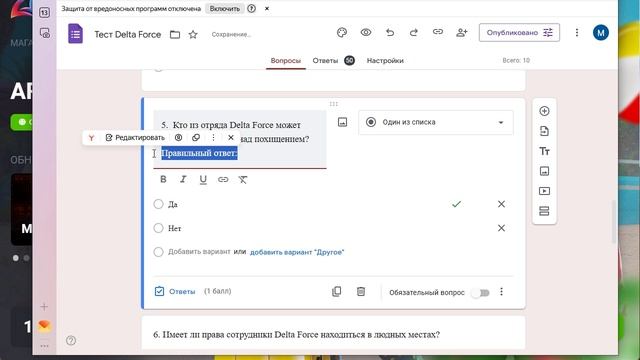Image resolution: width=640 pixels, height=360 pixels.
Task: Click Включить to enable protection
Action: pos(224,9)
